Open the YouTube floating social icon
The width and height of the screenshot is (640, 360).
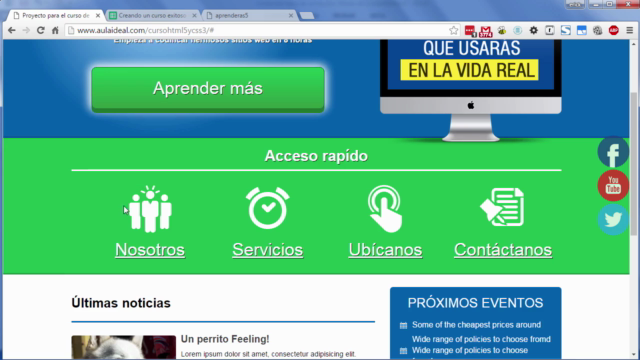613,186
